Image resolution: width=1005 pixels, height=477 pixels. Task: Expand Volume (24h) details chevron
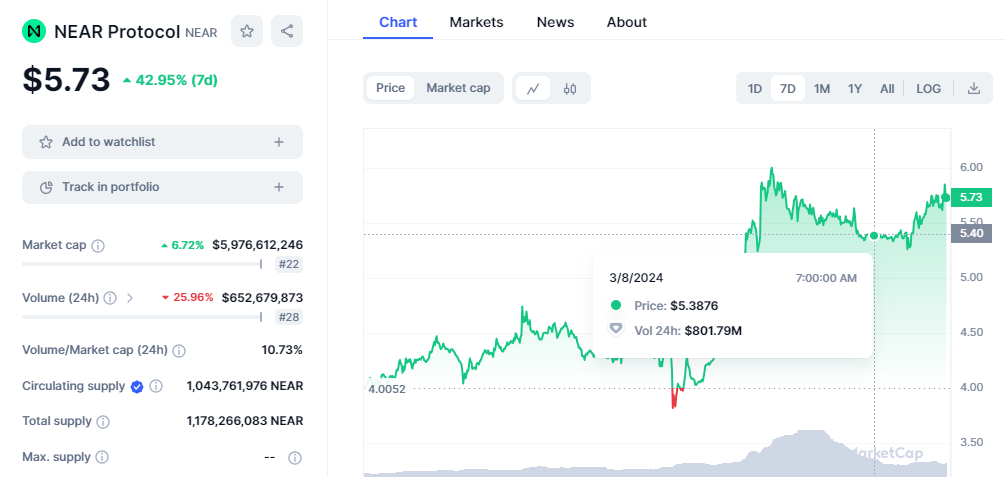click(130, 298)
